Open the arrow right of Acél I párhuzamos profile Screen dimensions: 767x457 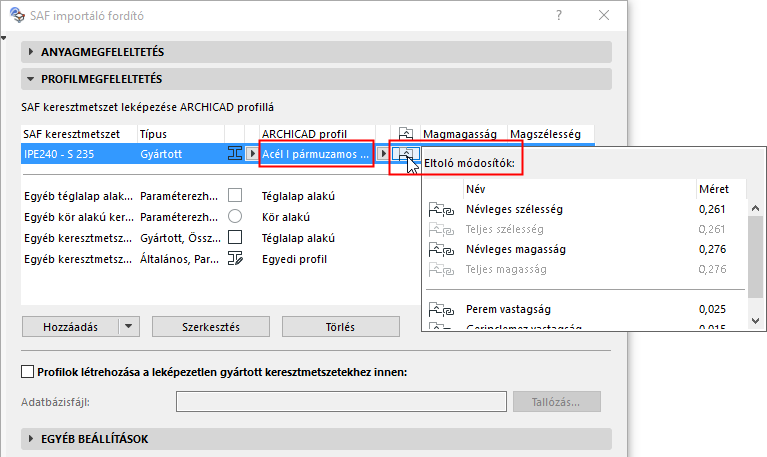click(382, 154)
